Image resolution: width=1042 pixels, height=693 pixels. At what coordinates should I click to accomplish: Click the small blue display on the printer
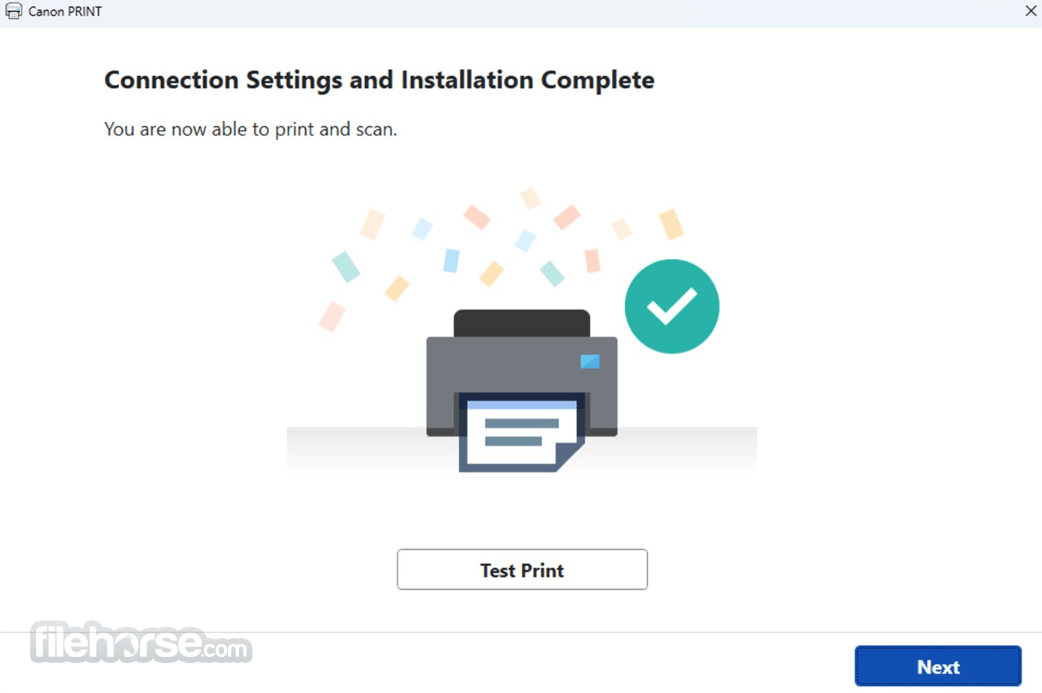pyautogui.click(x=590, y=361)
